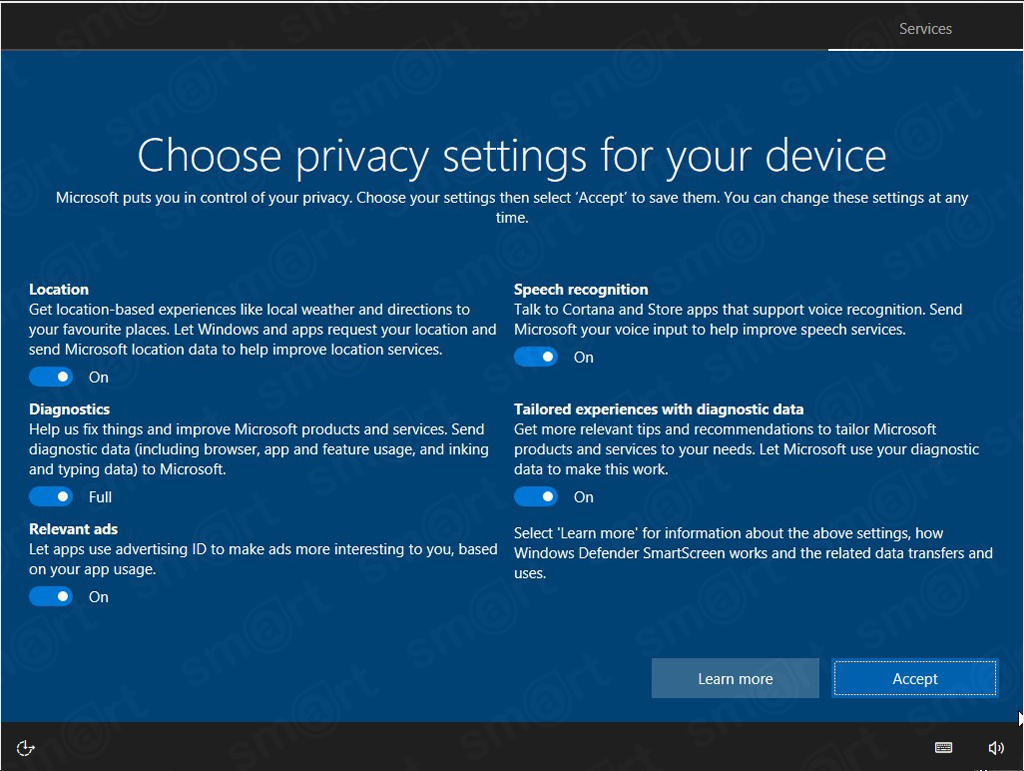The width and height of the screenshot is (1024, 771).
Task: Disable the Relevant ads toggle
Action: (x=51, y=597)
